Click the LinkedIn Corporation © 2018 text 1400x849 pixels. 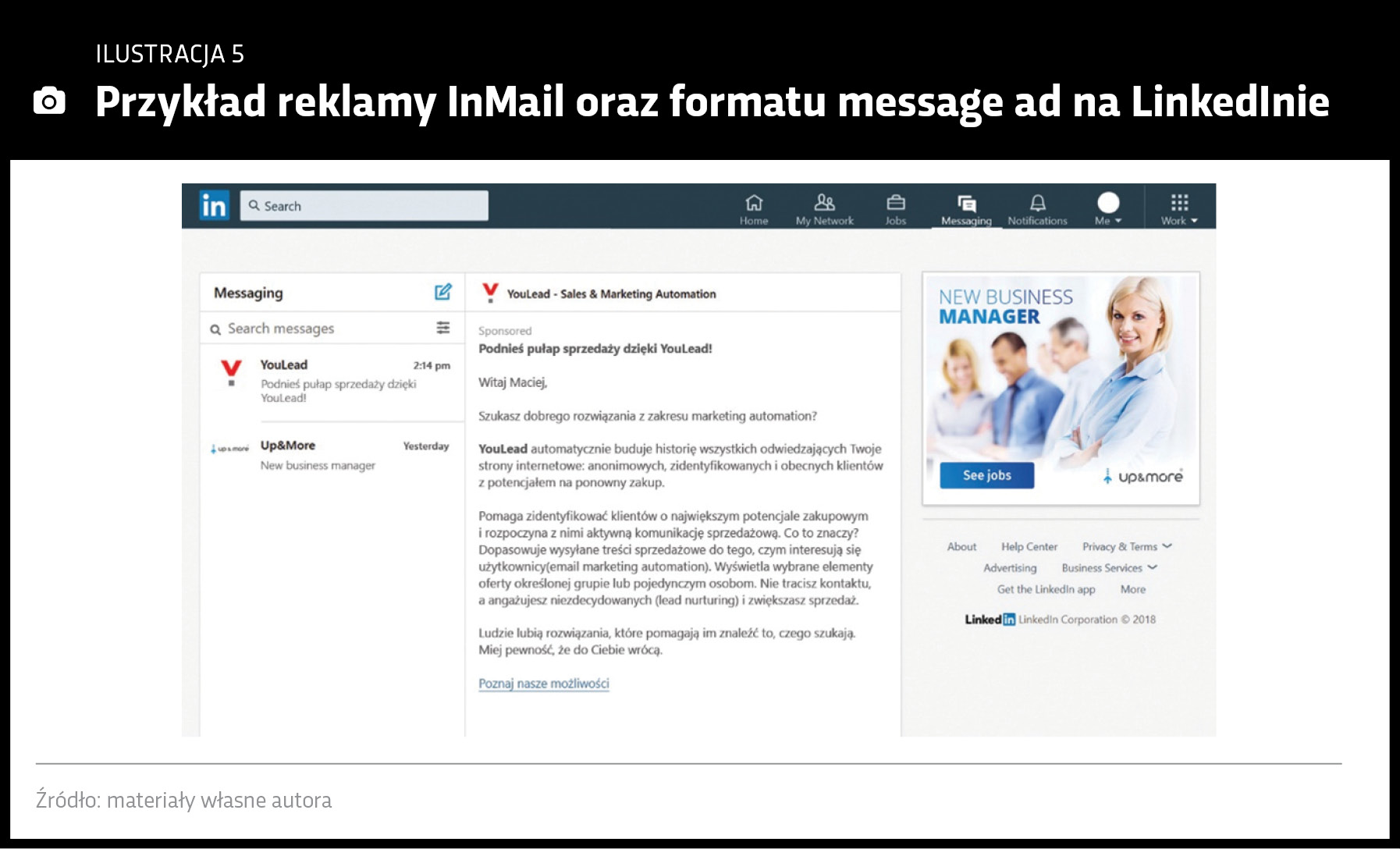[x=1087, y=620]
